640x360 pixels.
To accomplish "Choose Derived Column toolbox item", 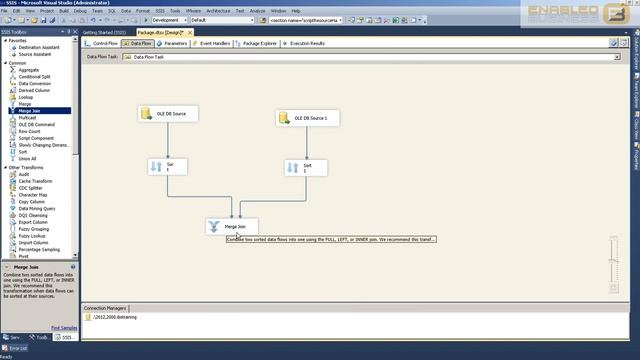I will point(34,91).
